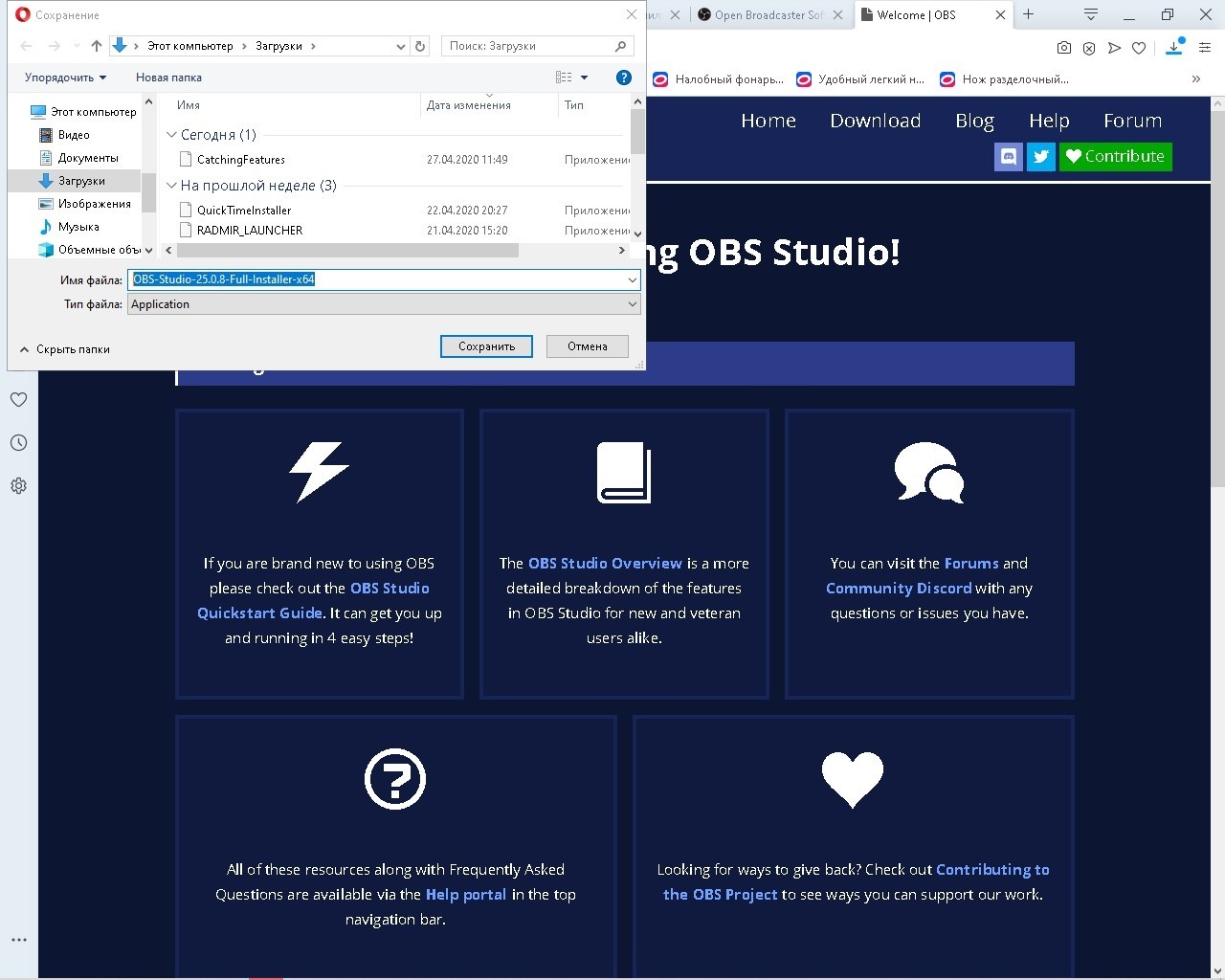This screenshot has height=980, width=1225.
Task: Open Download in the OBS navigation
Action: 876,121
